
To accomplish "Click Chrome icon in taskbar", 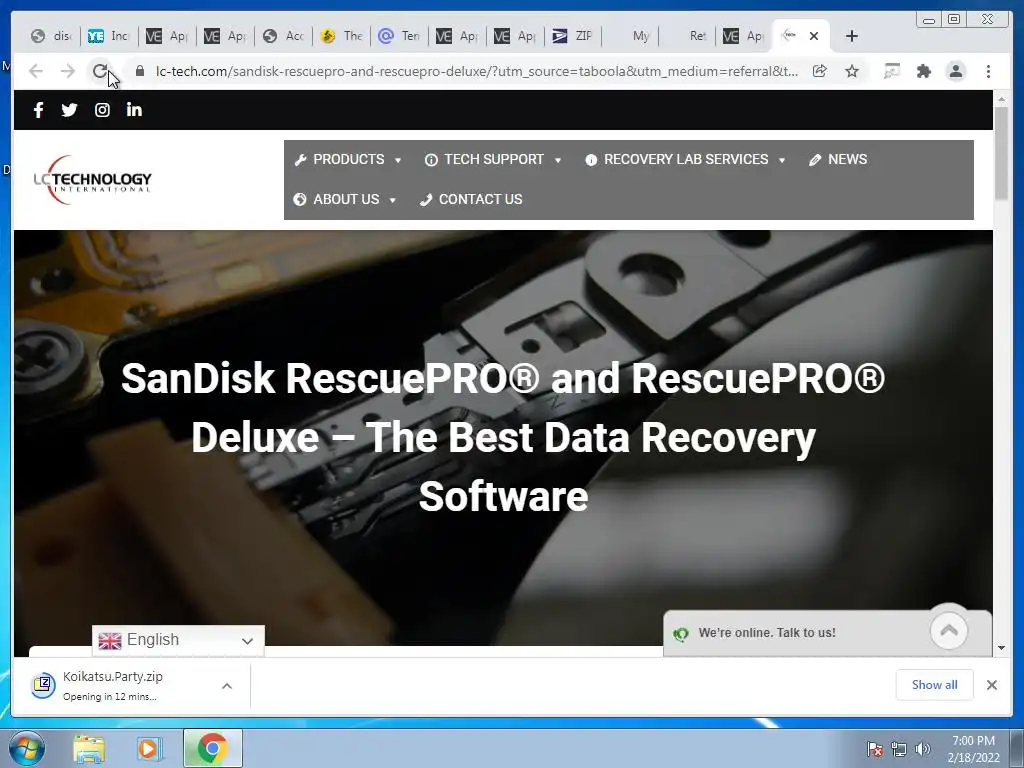I will (x=212, y=748).
